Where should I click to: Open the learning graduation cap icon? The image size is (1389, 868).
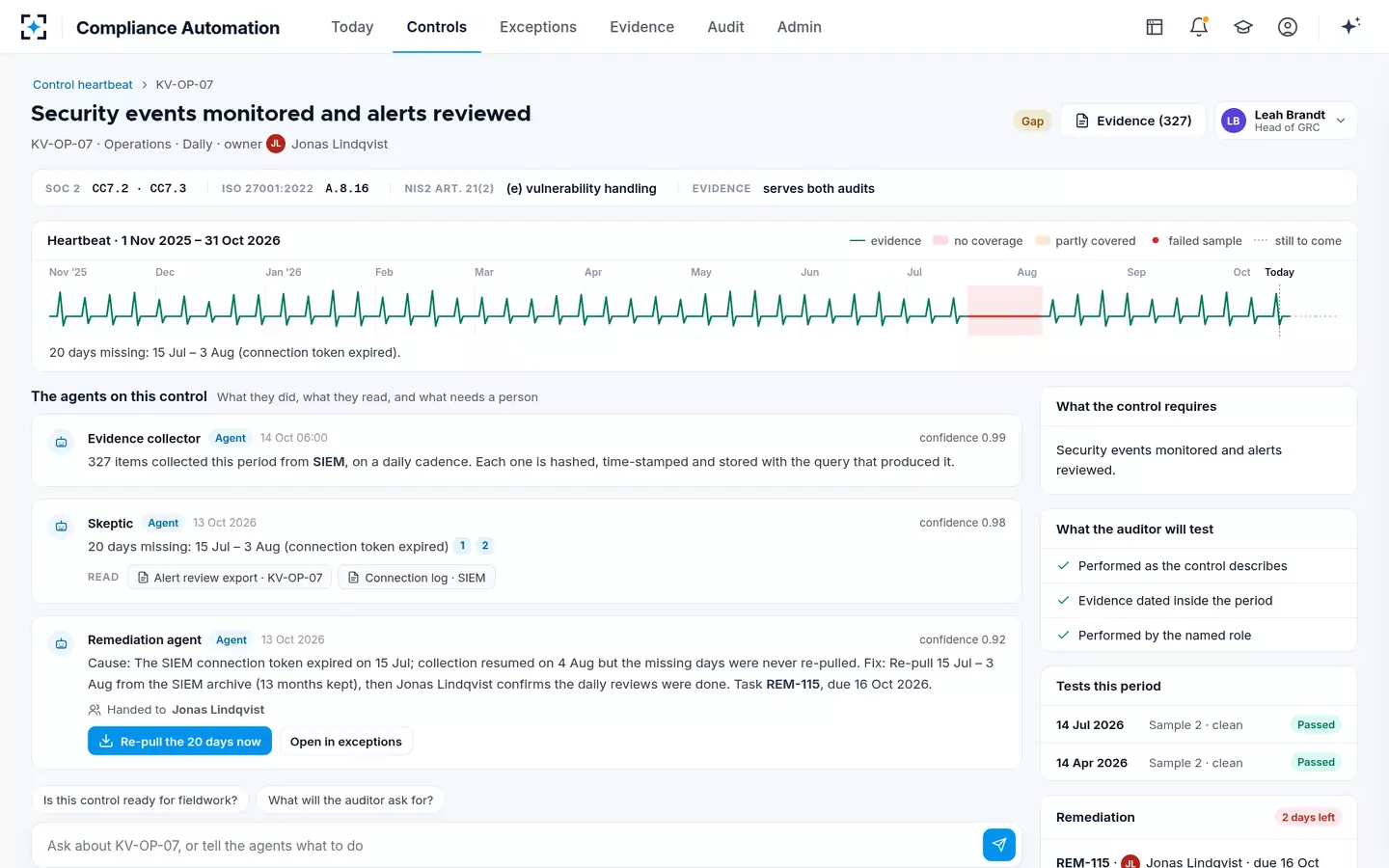pos(1243,27)
